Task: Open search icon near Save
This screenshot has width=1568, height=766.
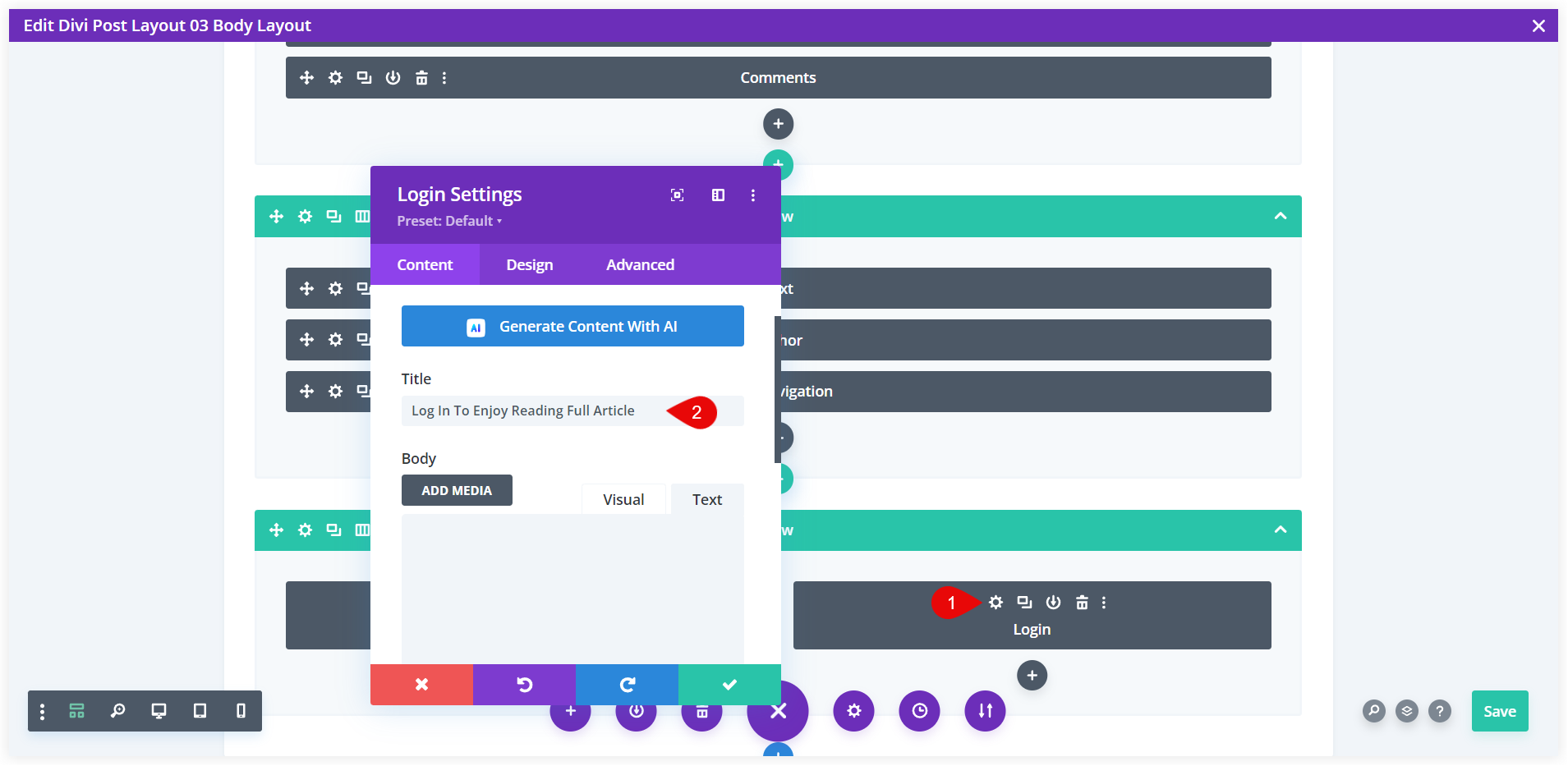Action: click(1373, 711)
